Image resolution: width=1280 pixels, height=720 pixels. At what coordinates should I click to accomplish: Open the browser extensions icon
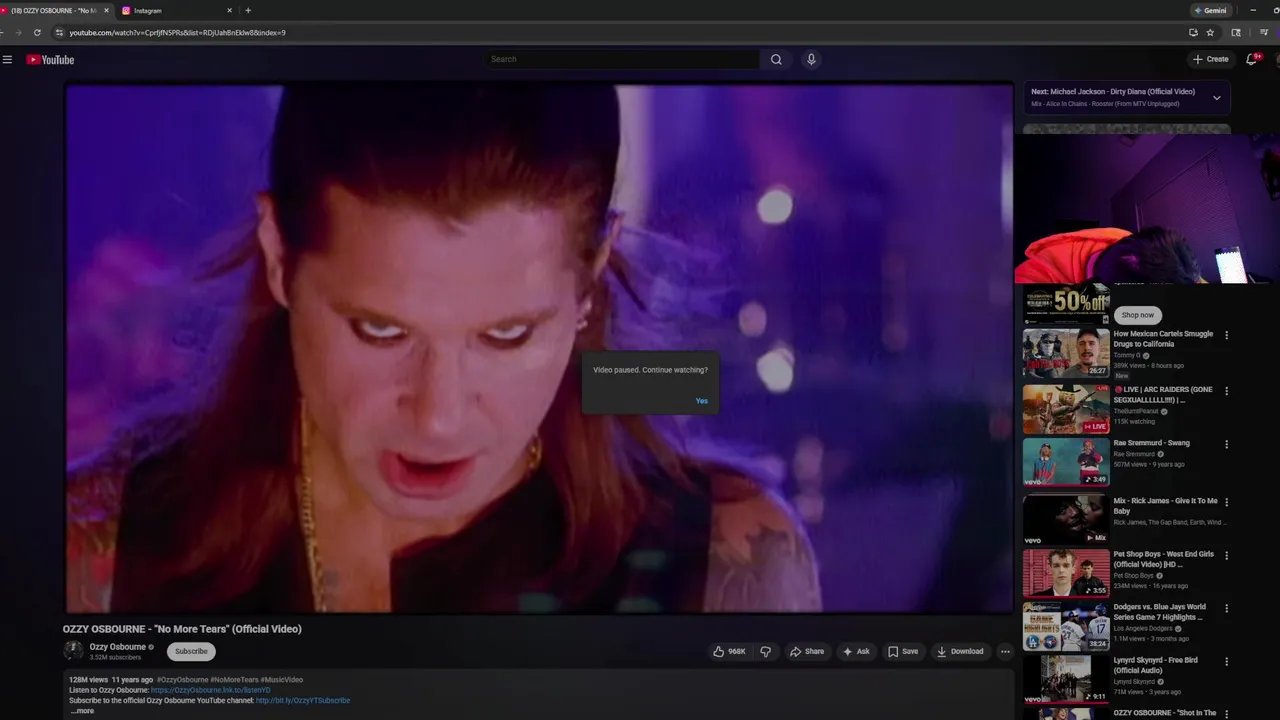pos(1236,32)
